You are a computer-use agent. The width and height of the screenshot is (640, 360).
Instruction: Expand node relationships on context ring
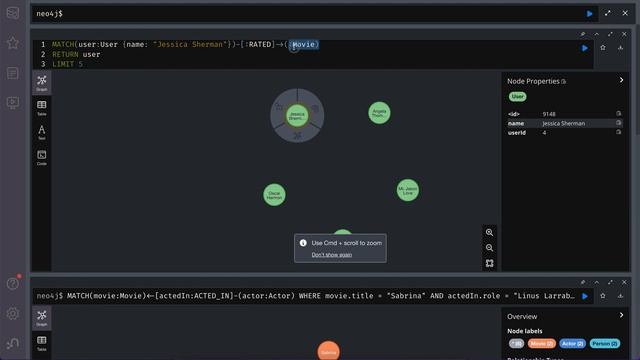tap(298, 136)
